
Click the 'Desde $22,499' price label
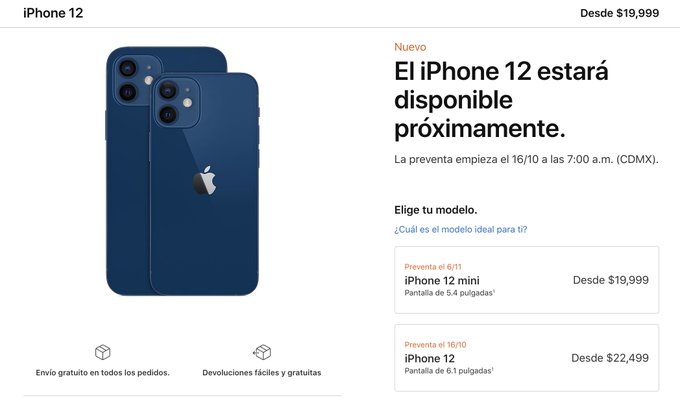click(x=610, y=358)
